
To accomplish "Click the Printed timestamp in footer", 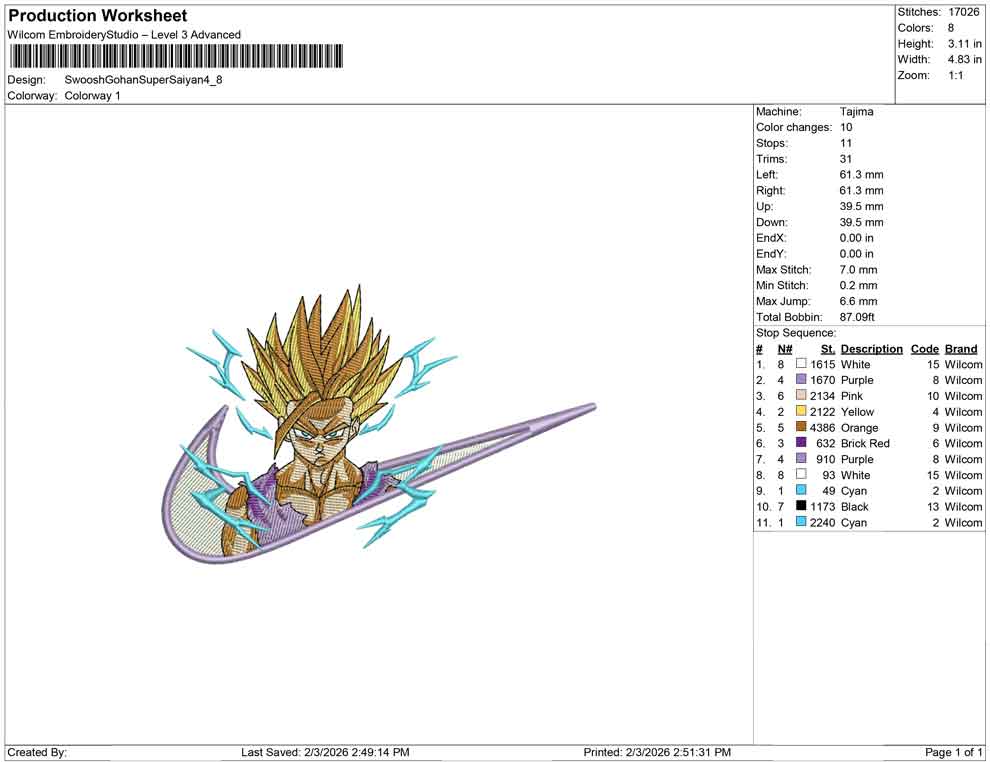I will (x=657, y=752).
